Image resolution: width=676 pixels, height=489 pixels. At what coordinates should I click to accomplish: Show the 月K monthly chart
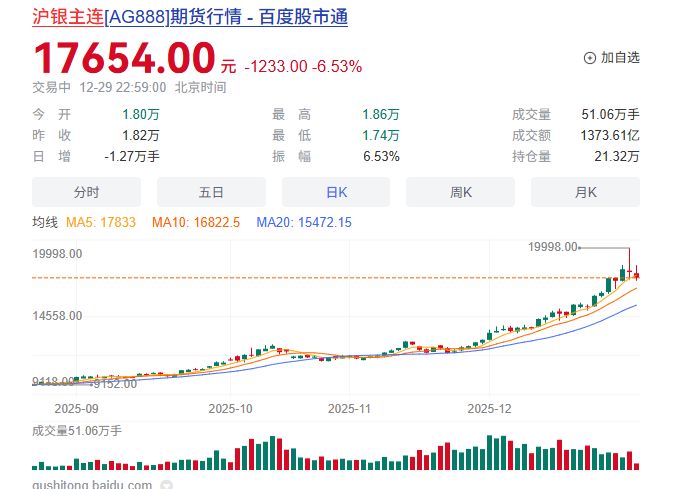point(585,192)
